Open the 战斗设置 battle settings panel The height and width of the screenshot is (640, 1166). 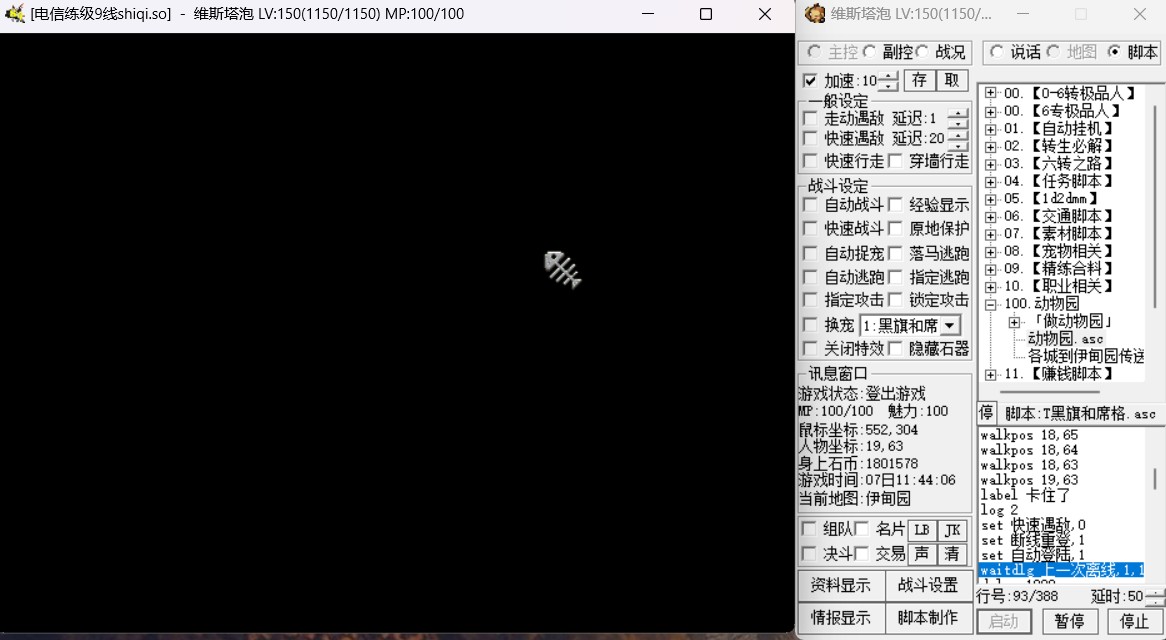click(x=927, y=586)
